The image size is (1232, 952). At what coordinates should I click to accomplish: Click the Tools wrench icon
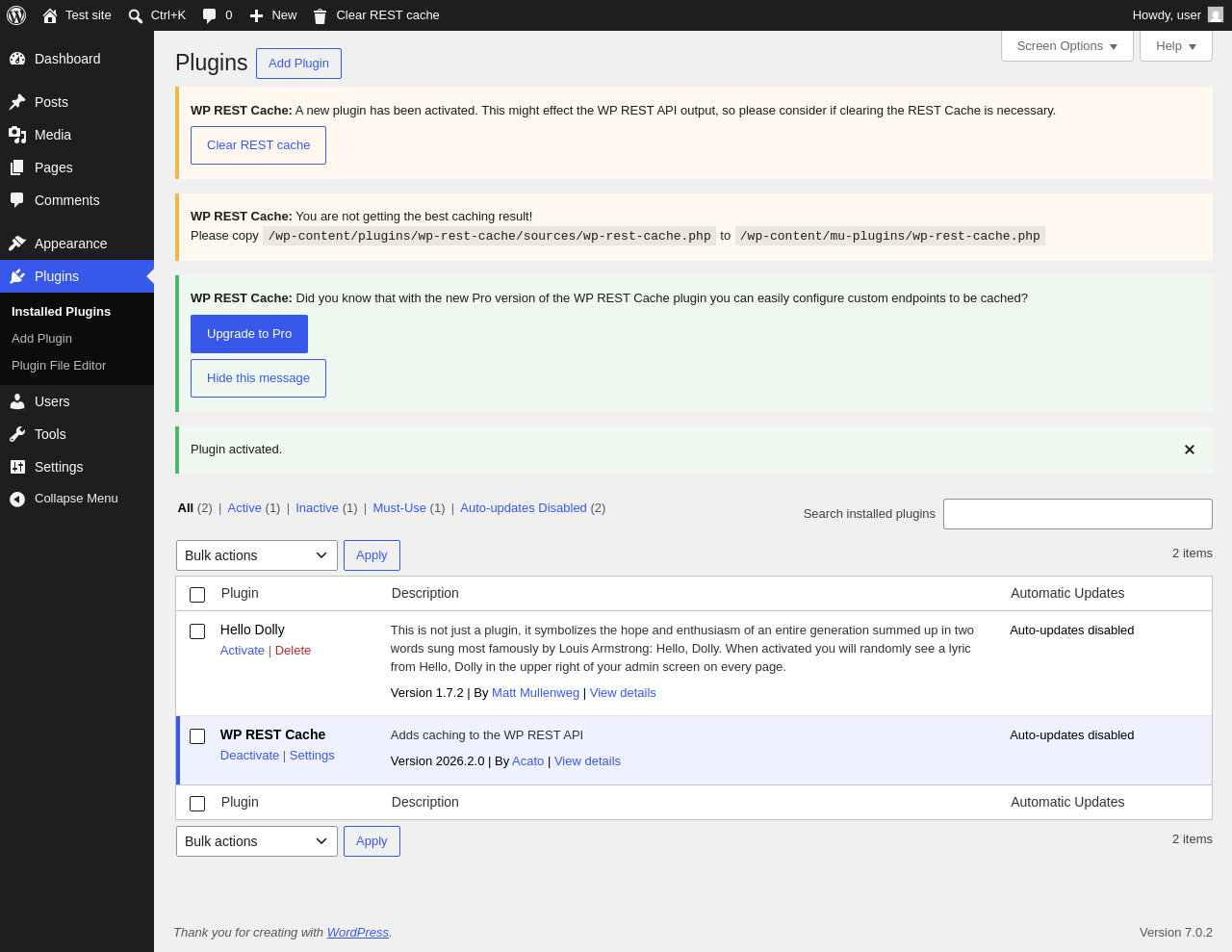(x=17, y=434)
